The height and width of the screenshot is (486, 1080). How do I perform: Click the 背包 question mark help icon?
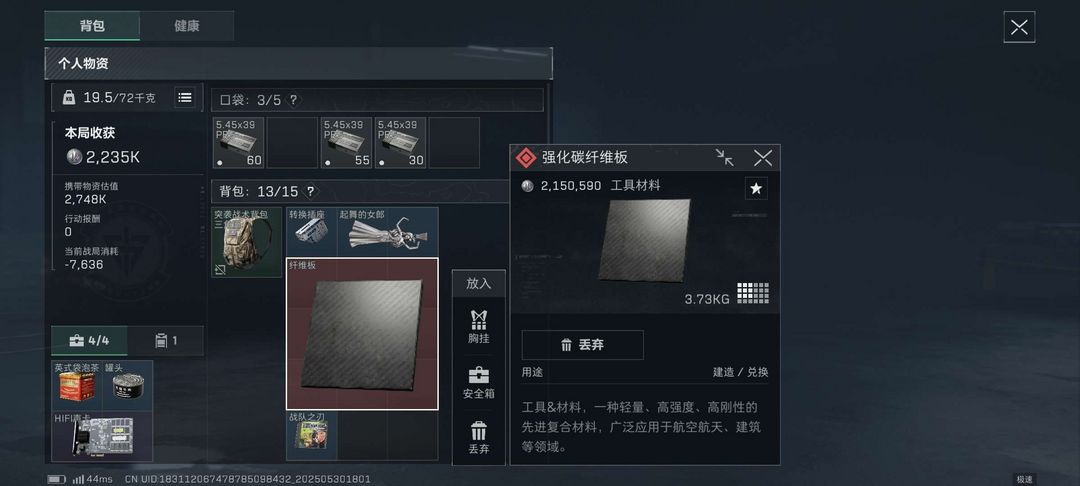pos(311,191)
